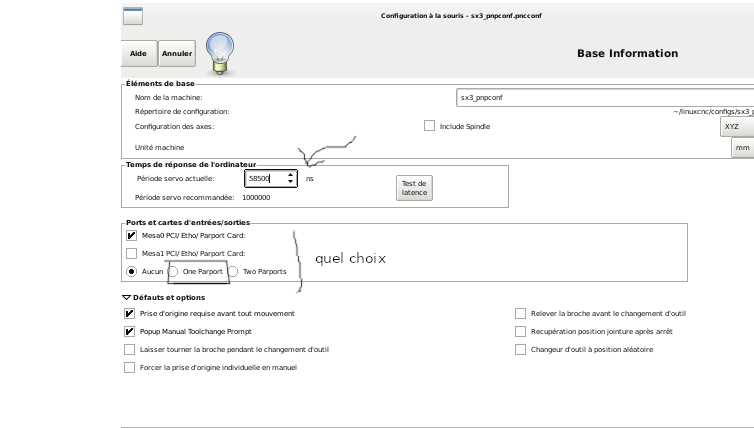
Task: Click the Configuration des axes label
Action: coord(175,126)
